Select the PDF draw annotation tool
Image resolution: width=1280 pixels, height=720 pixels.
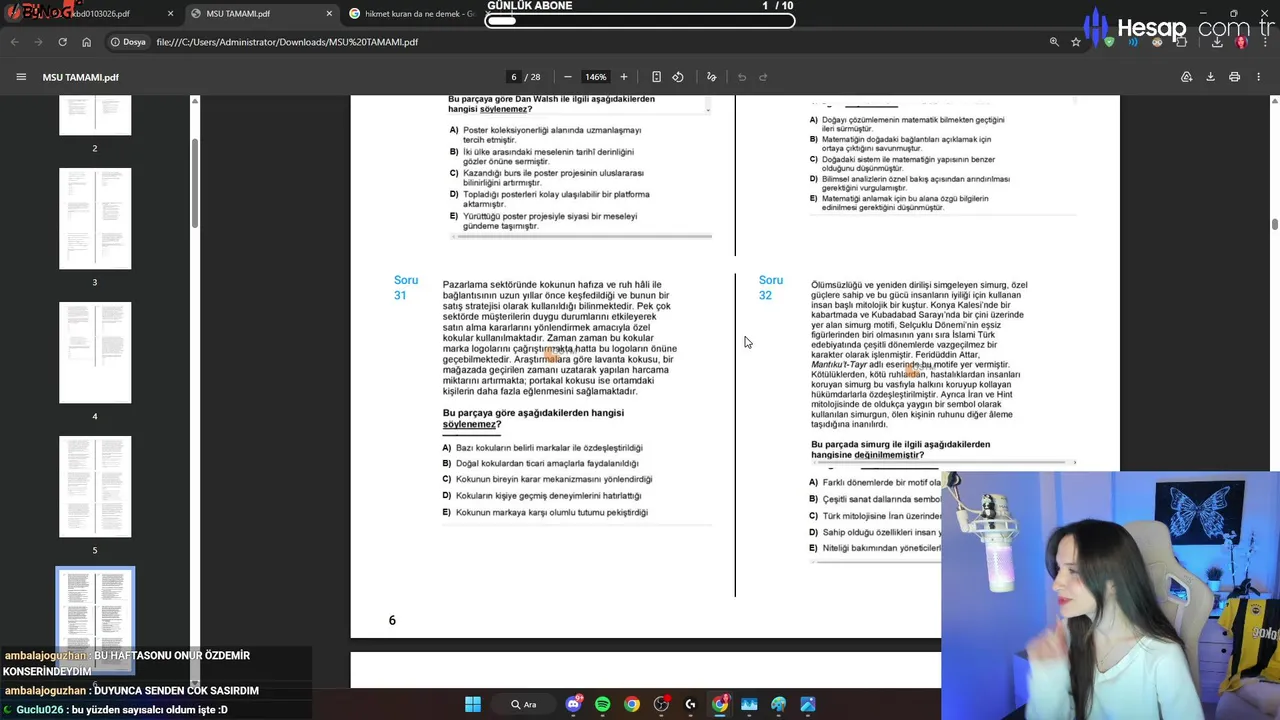click(712, 77)
